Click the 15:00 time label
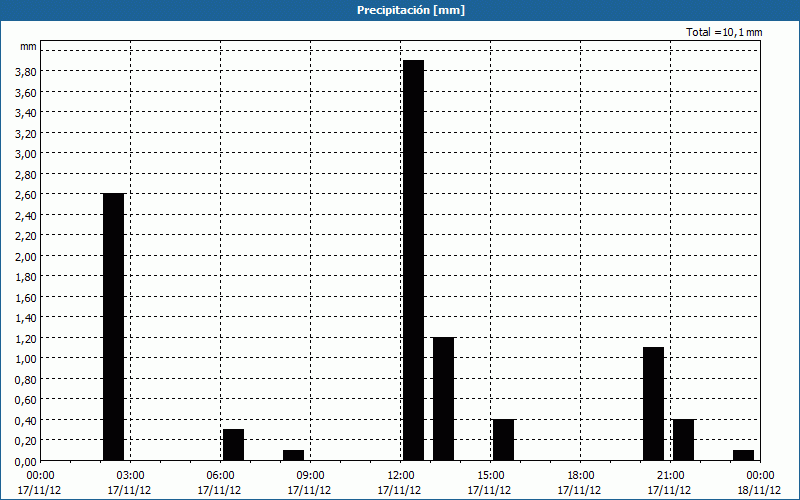This screenshot has width=800, height=500. point(491,476)
